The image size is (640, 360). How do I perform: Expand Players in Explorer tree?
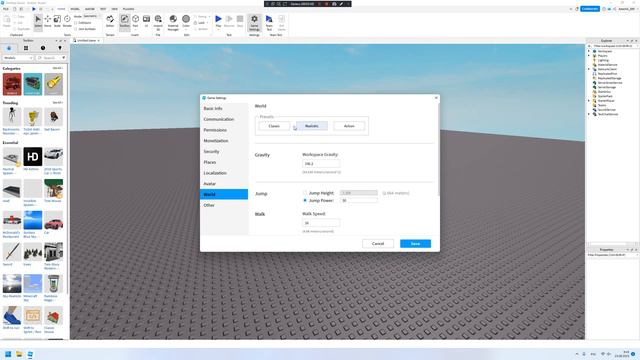click(589, 56)
